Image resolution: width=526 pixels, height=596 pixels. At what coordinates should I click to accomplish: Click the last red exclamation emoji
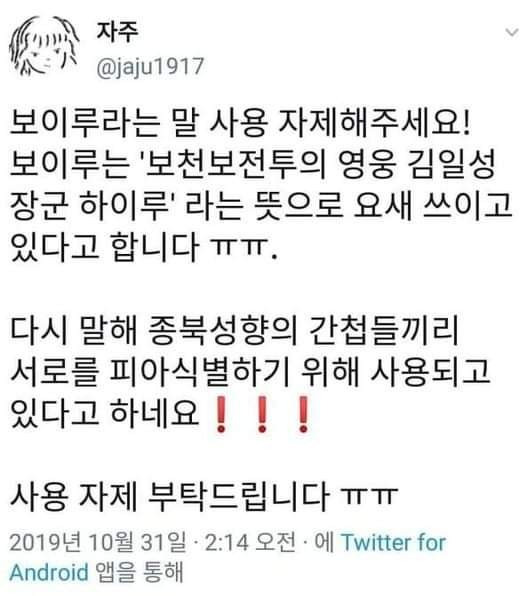pos(303,414)
